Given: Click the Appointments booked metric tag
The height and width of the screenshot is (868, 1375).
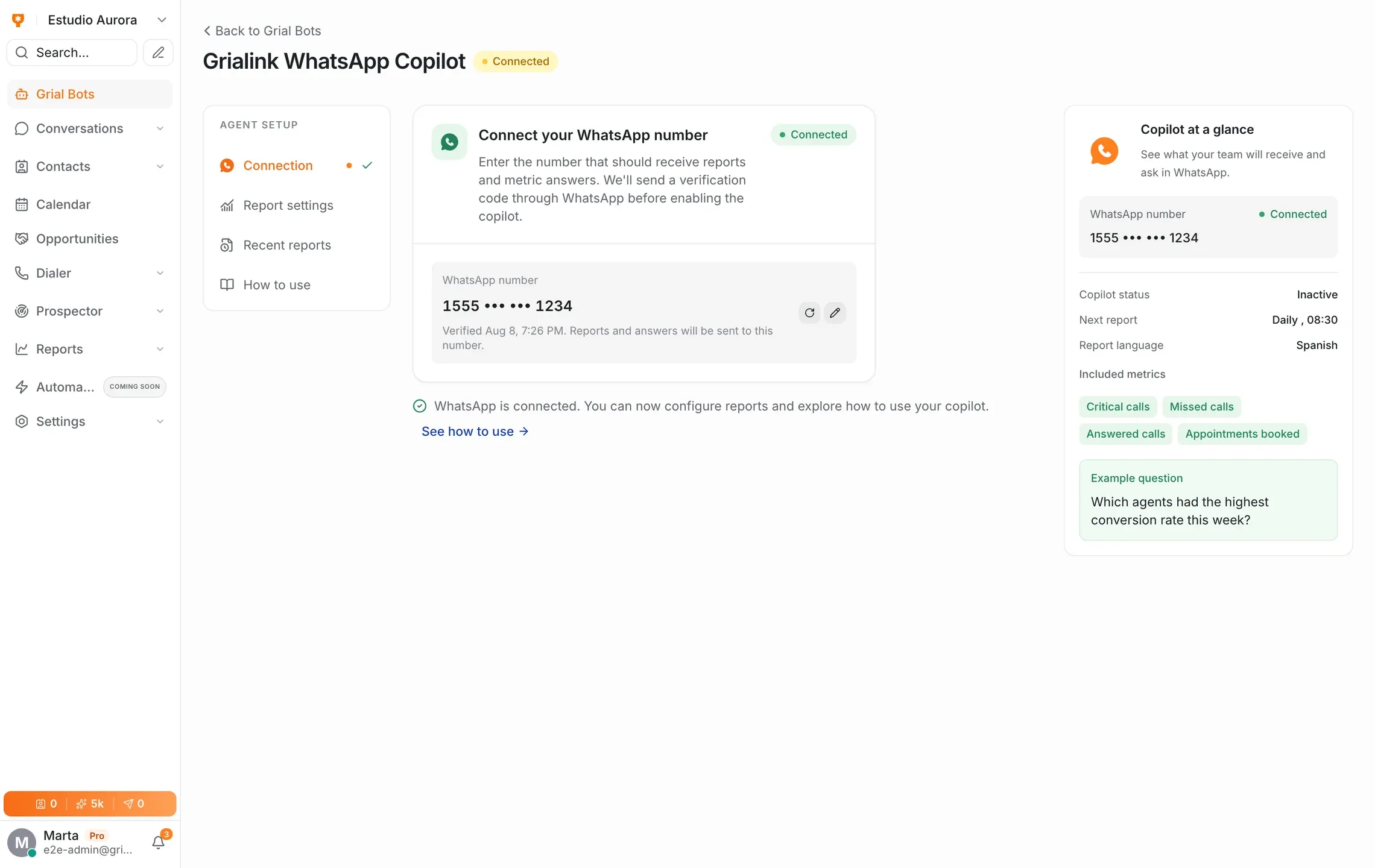Looking at the screenshot, I should click(1242, 434).
